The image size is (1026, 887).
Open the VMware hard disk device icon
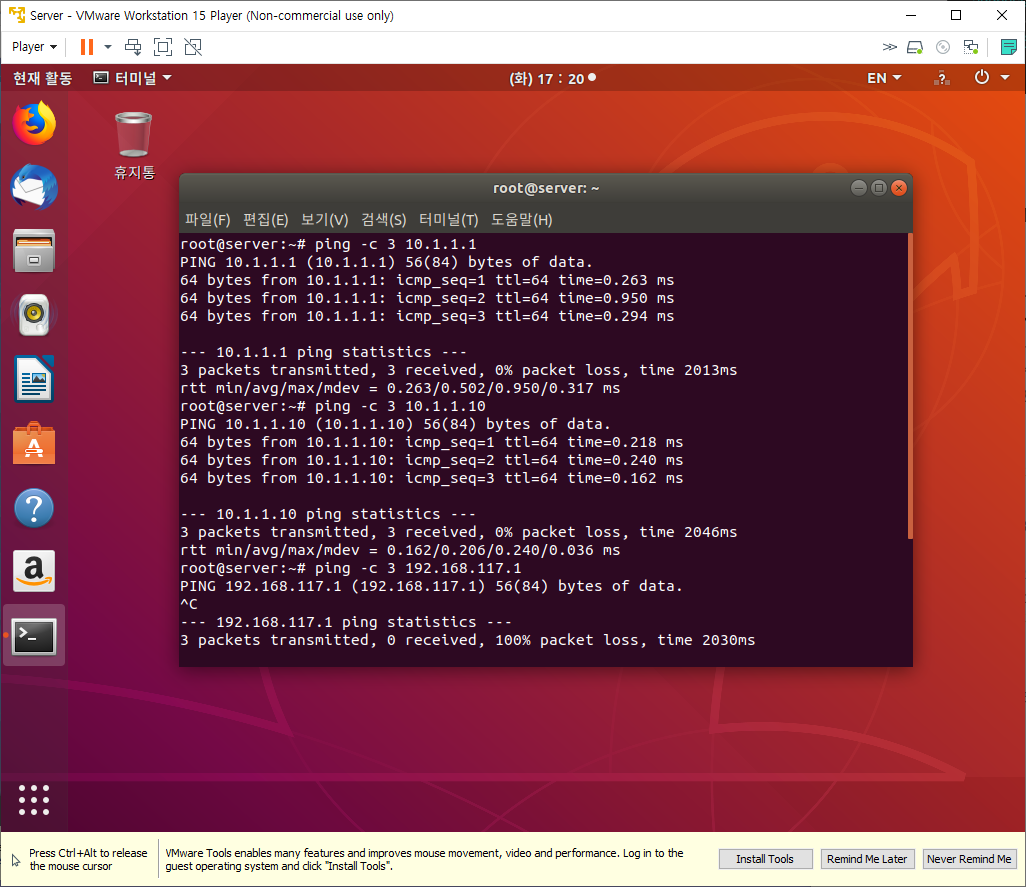[x=915, y=47]
